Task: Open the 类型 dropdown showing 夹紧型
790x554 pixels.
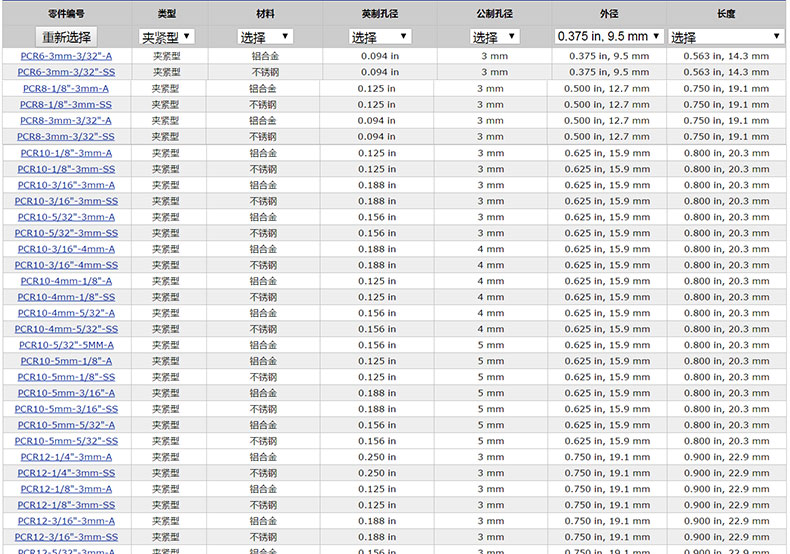Action: [166, 37]
